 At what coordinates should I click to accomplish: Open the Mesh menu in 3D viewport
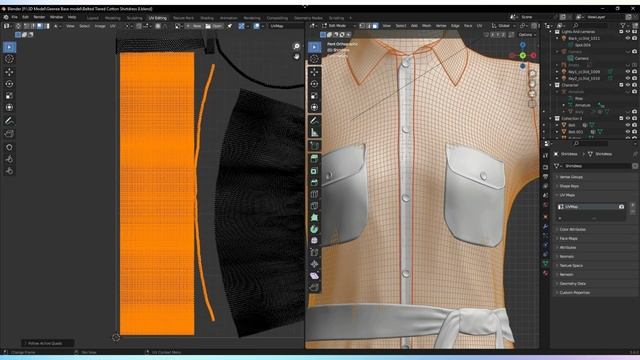pos(427,26)
